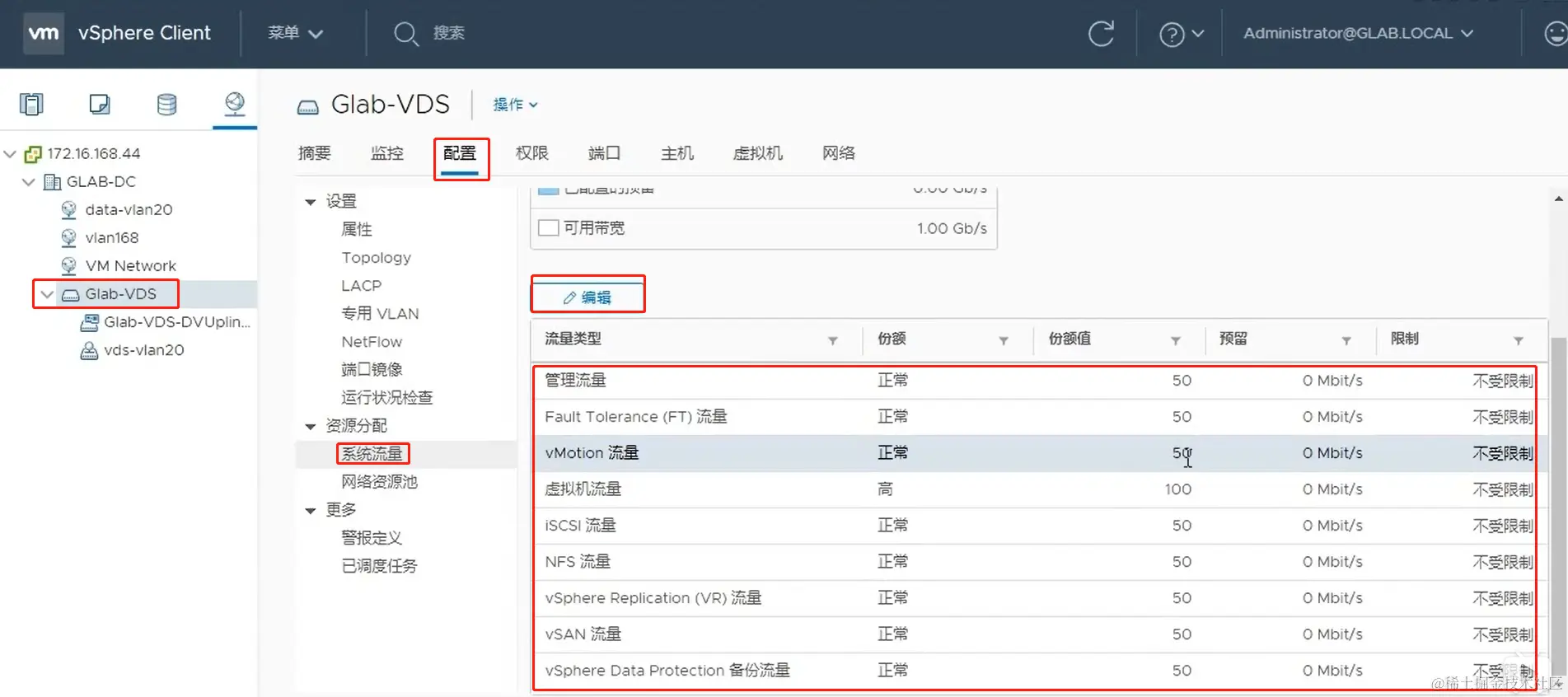Open the Networking inventory view
Image resolution: width=1568 pixels, height=697 pixels.
(x=235, y=104)
